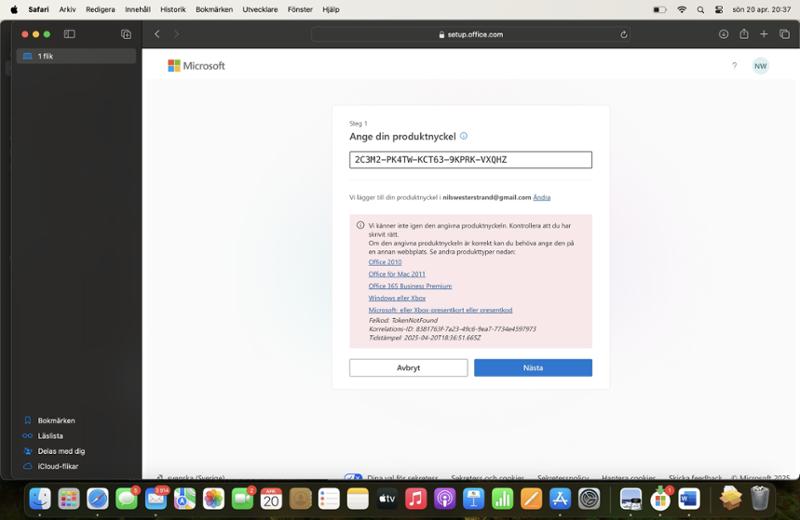Screen dimensions: 800x520
Task: Open Numbers from the Dock
Action: click(x=502, y=499)
